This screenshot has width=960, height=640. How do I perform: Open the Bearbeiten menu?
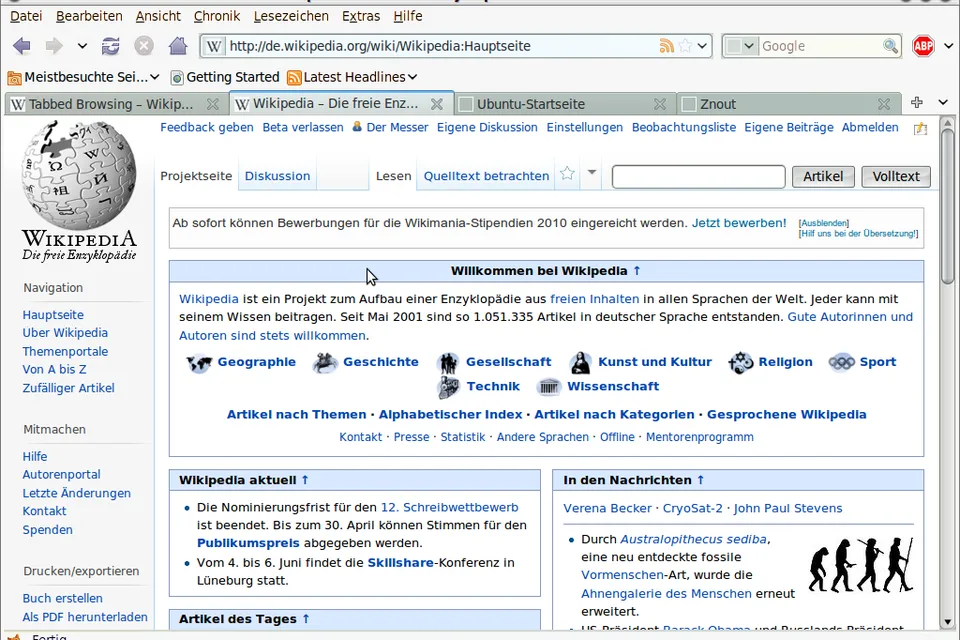[89, 16]
